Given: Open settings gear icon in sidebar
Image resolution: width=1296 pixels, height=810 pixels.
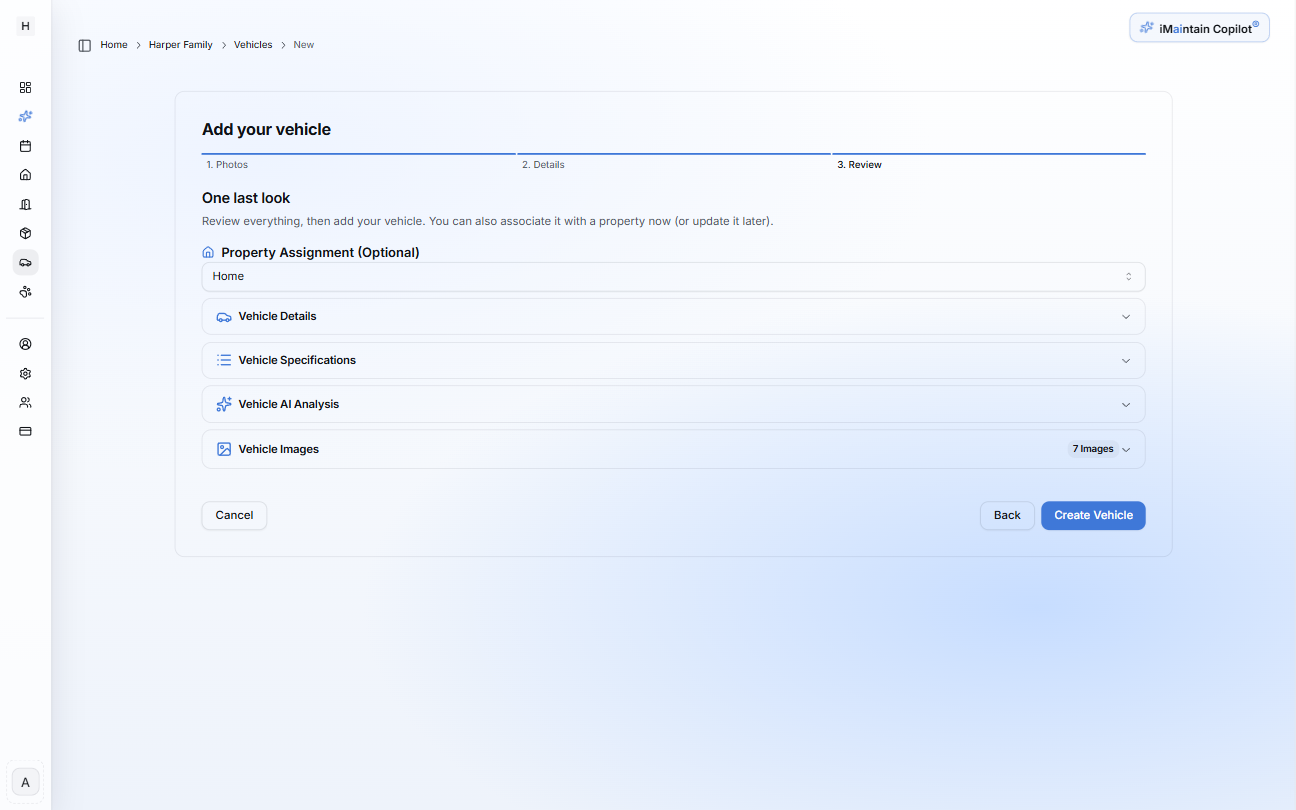Looking at the screenshot, I should click(x=26, y=373).
